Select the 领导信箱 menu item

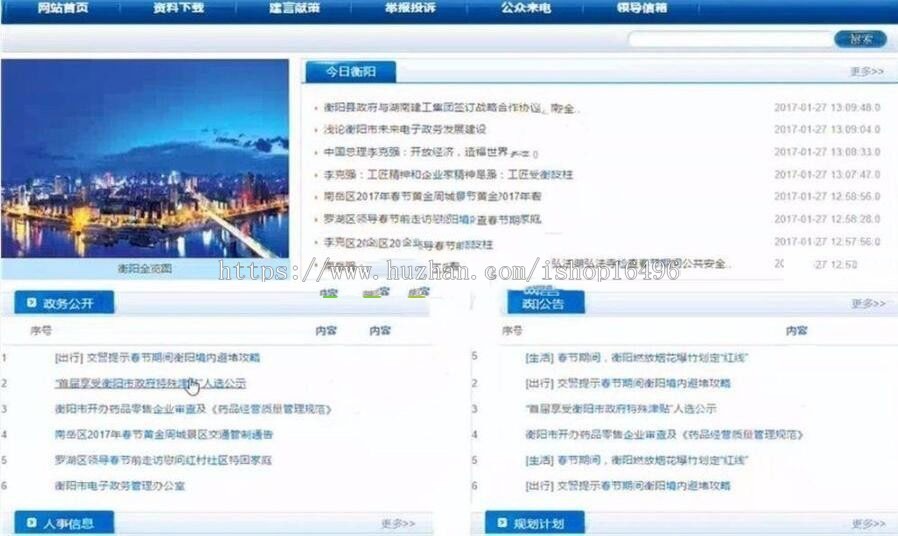pos(641,8)
